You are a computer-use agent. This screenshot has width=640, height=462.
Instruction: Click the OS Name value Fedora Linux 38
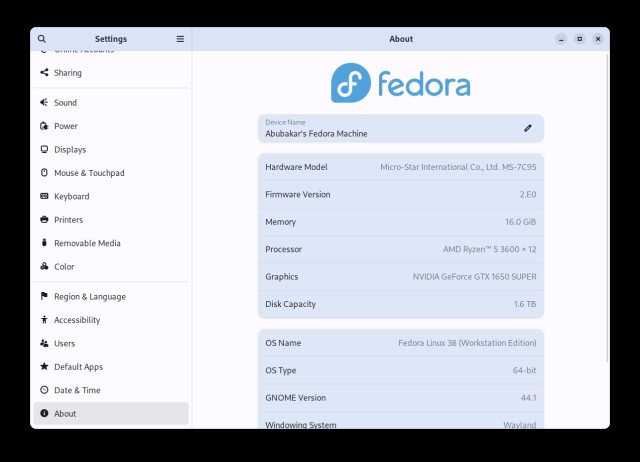[467, 343]
